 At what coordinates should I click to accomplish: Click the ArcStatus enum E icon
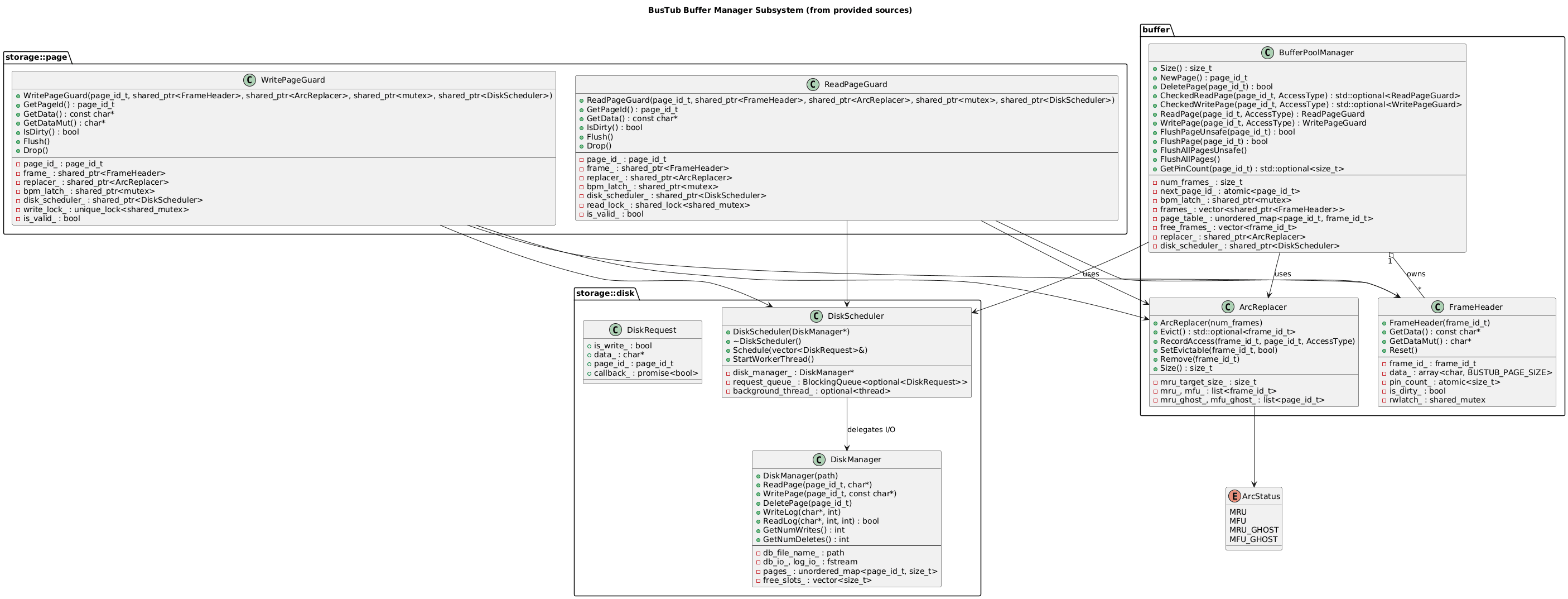pos(1235,496)
